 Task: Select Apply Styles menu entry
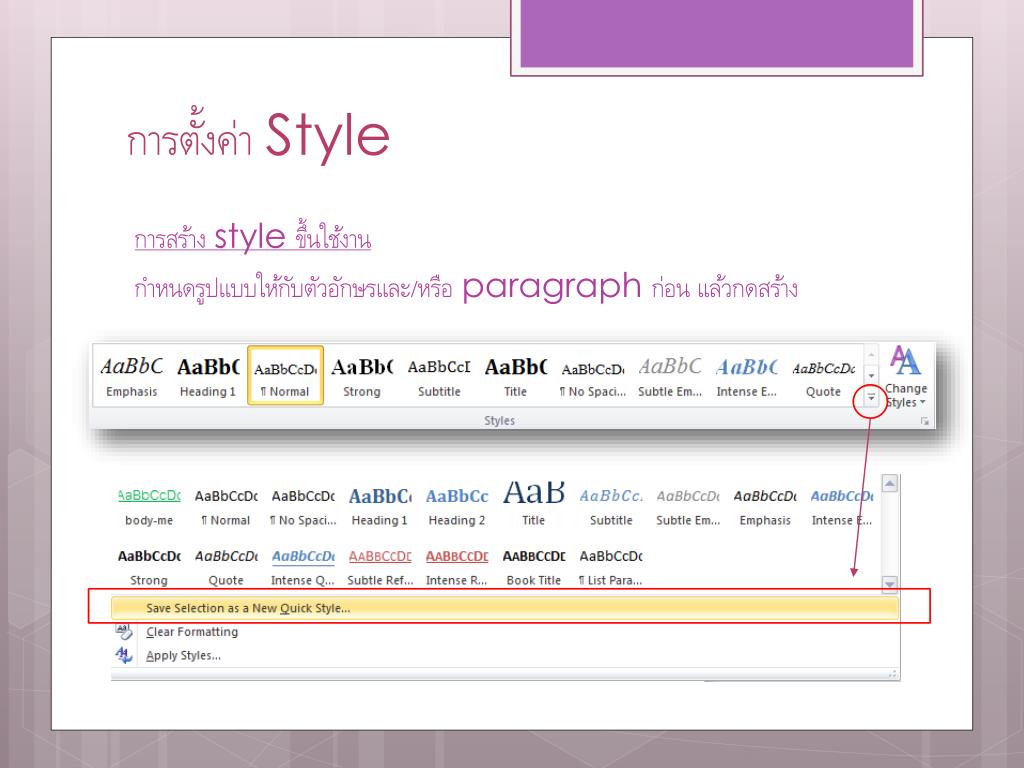pos(184,656)
